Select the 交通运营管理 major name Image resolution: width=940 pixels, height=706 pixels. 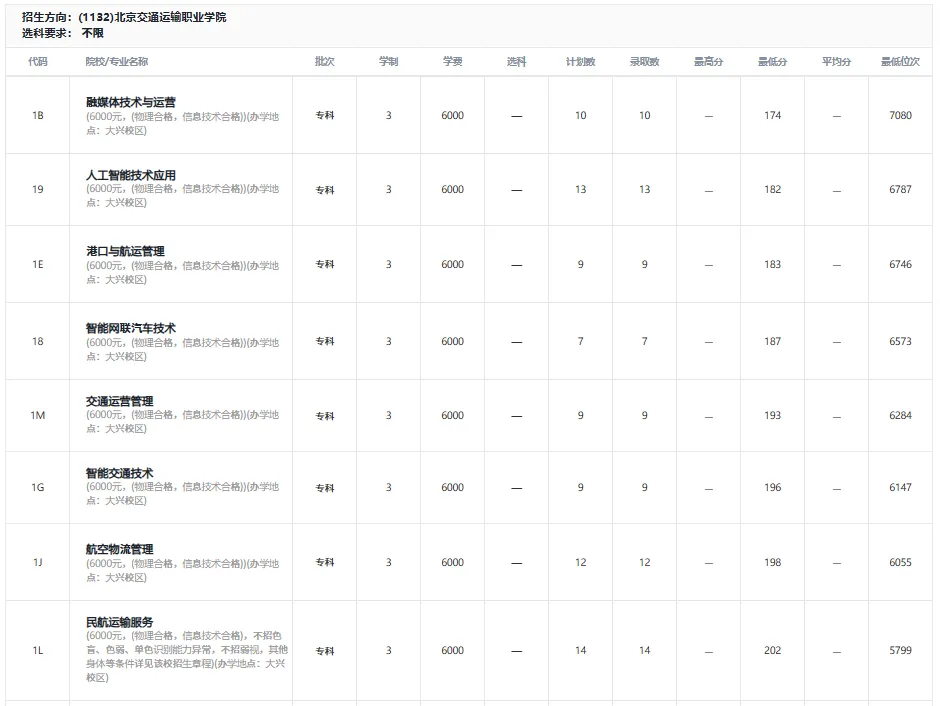click(119, 401)
